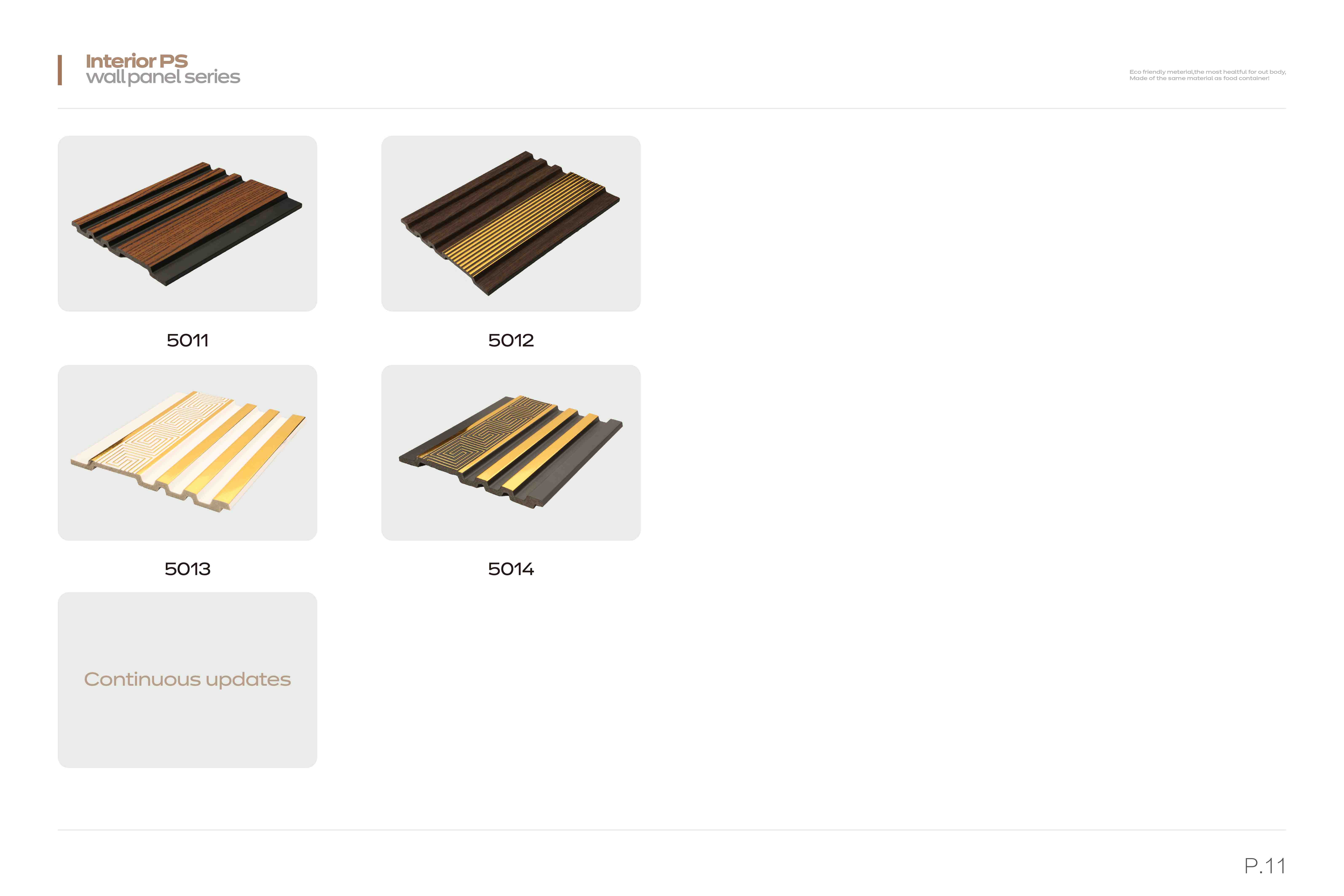Screen dimensions: 1344x896
Task: Click the 5011 wood panel image
Action: 187,223
